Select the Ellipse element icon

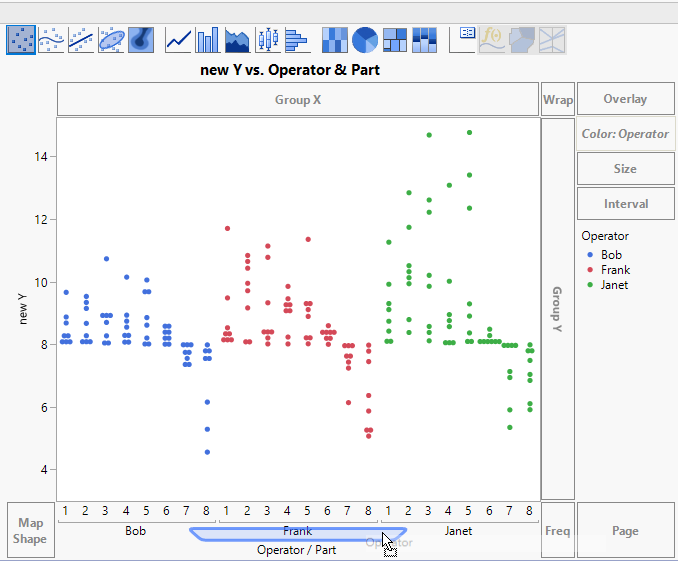click(x=111, y=40)
